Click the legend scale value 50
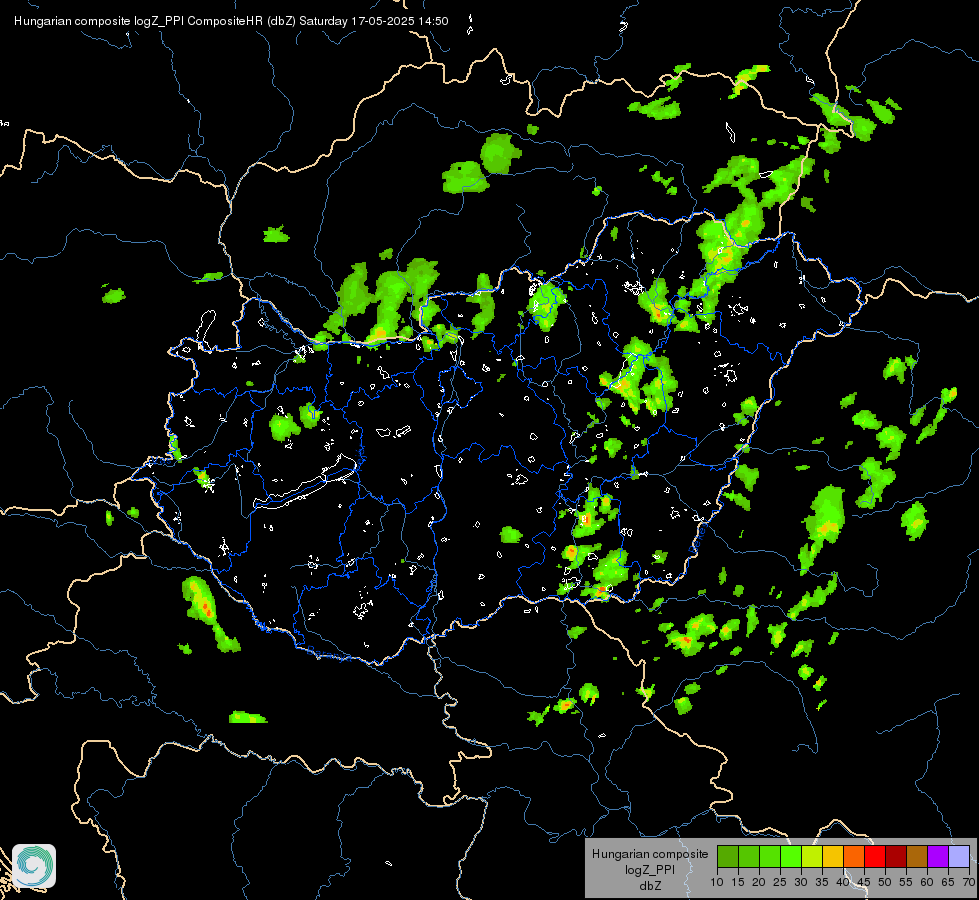 coord(885,882)
